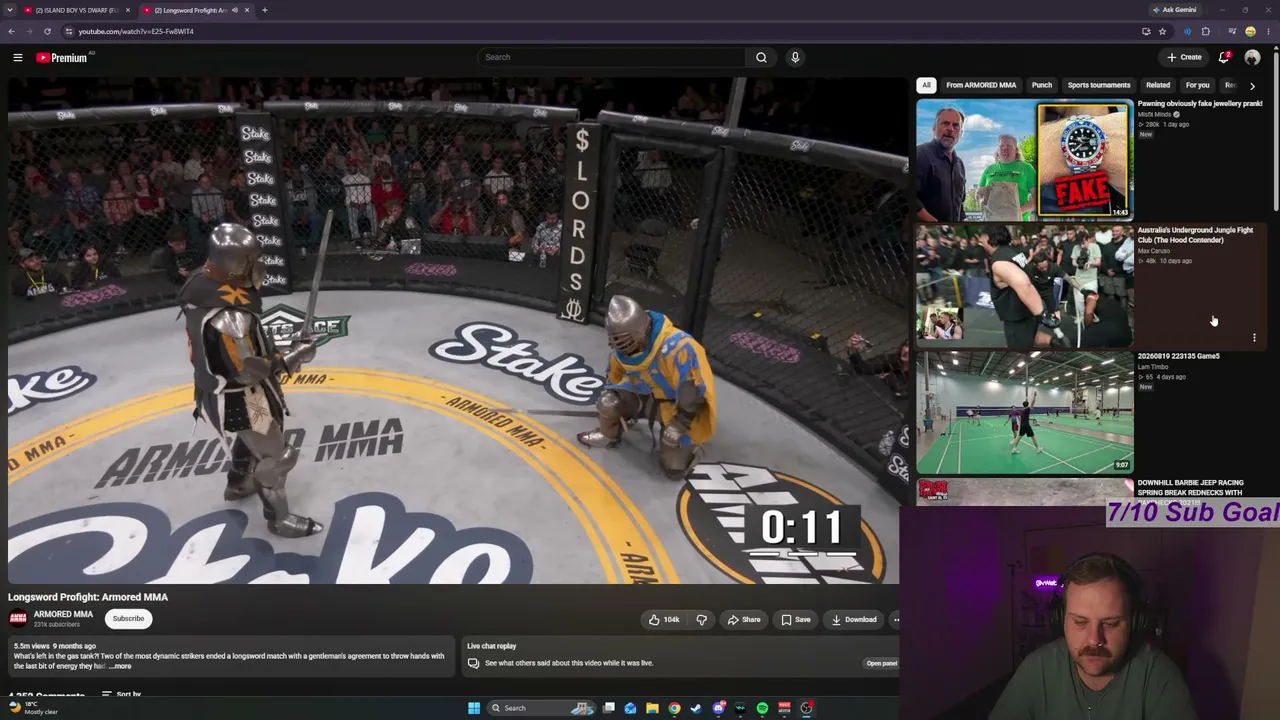Open the live chat replay panel
Image resolution: width=1280 pixels, height=720 pixels.
click(882, 663)
